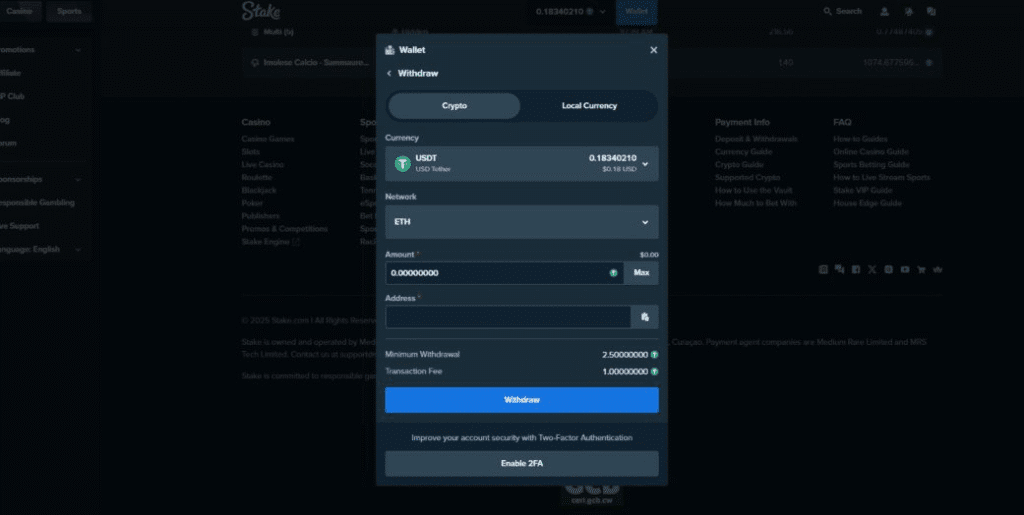Image resolution: width=1024 pixels, height=515 pixels.
Task: Go back using the Withdraw arrow
Action: (x=389, y=74)
